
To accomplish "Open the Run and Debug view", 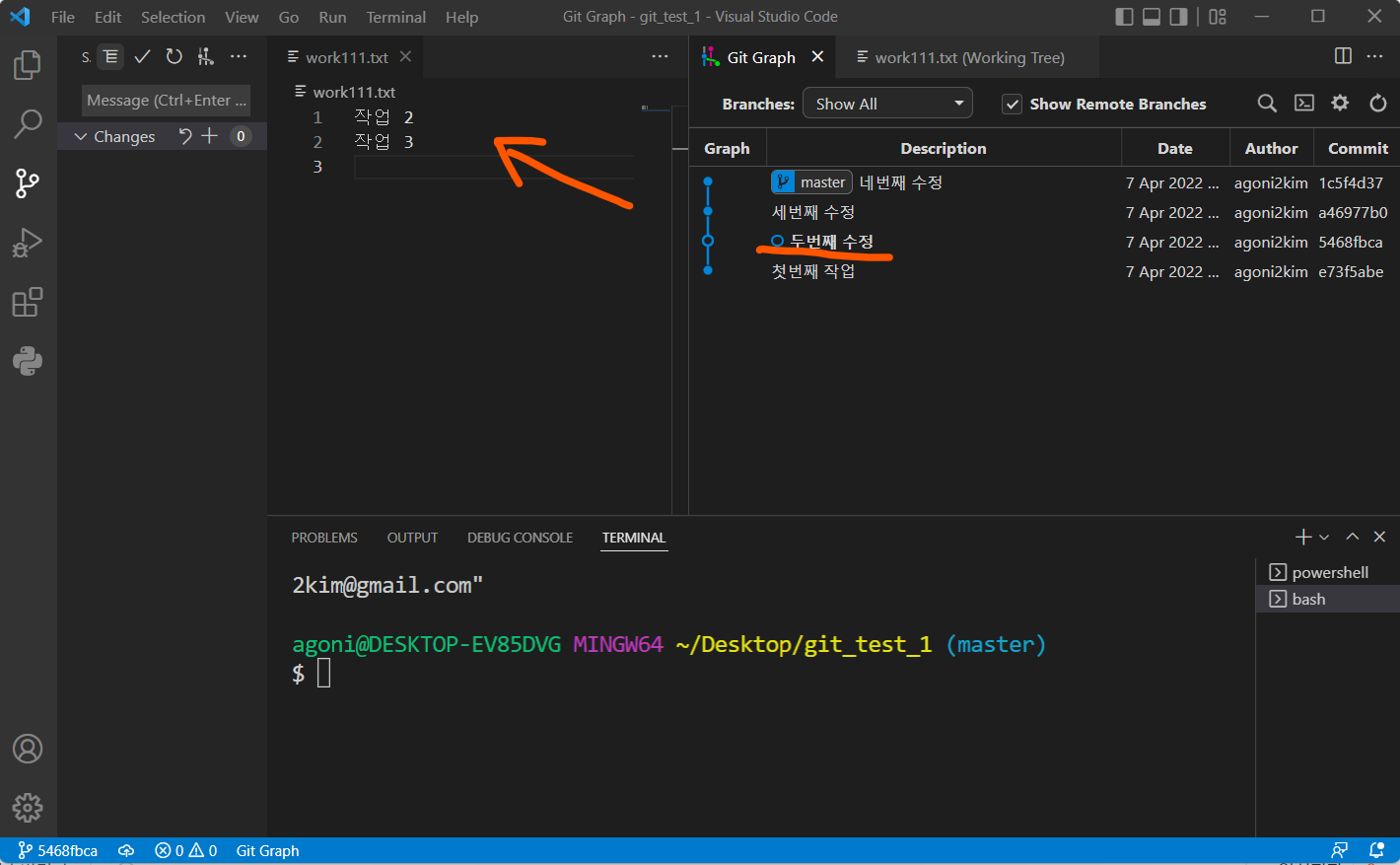I will click(28, 243).
